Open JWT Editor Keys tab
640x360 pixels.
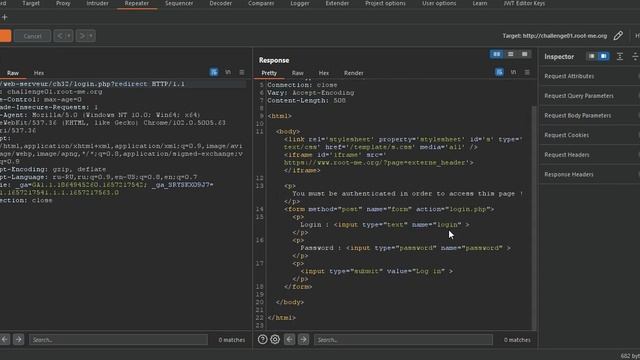click(524, 3)
